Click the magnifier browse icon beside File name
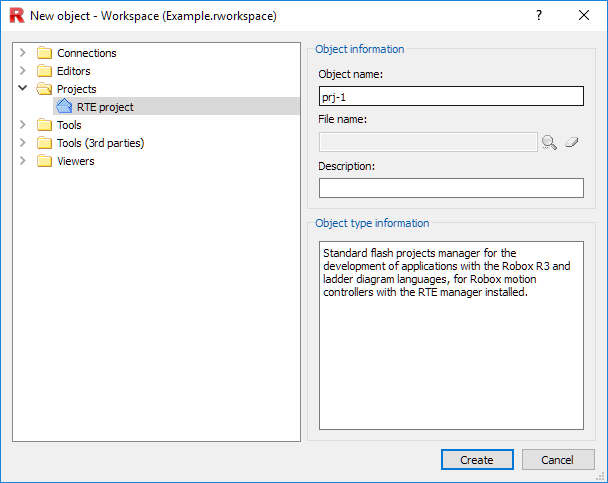Image resolution: width=608 pixels, height=483 pixels. (549, 142)
